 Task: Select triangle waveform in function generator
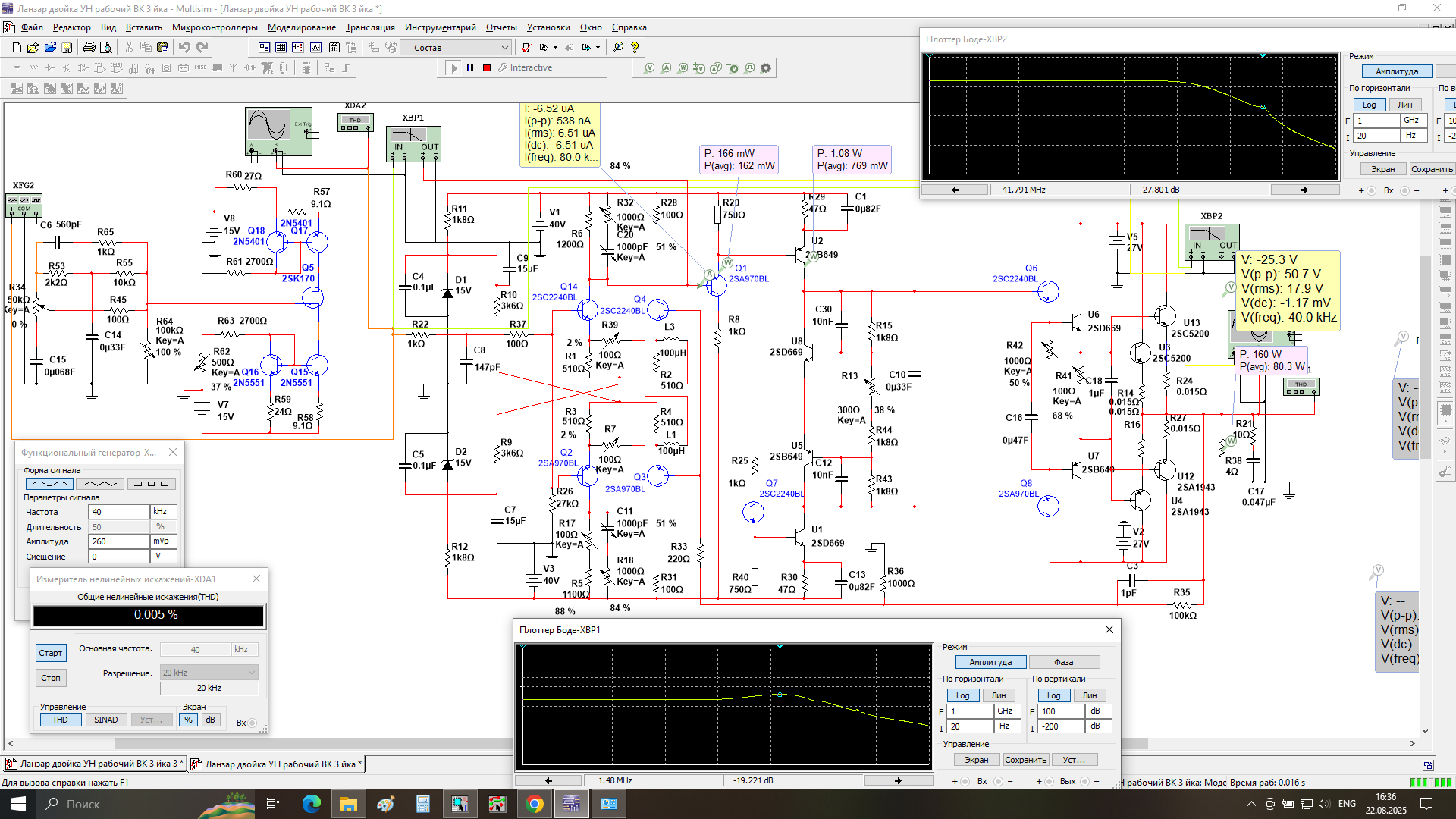(x=100, y=484)
